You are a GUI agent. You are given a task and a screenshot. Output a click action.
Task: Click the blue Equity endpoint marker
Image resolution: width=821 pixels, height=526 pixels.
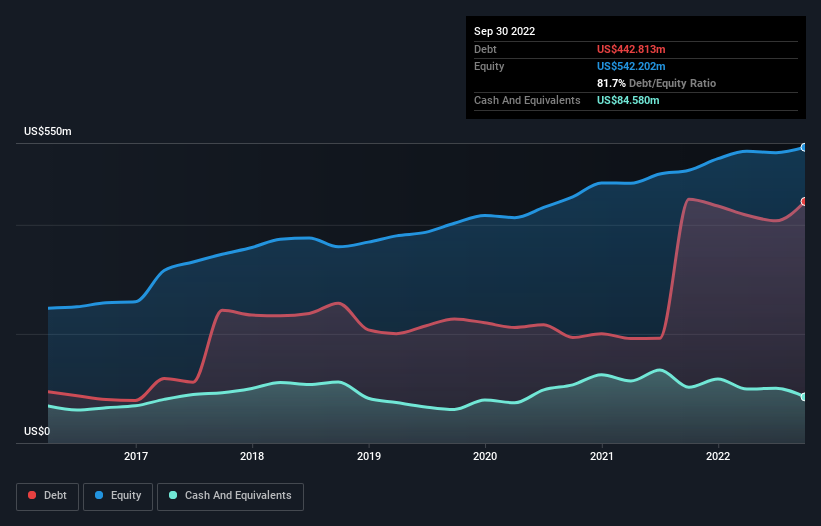[x=804, y=148]
